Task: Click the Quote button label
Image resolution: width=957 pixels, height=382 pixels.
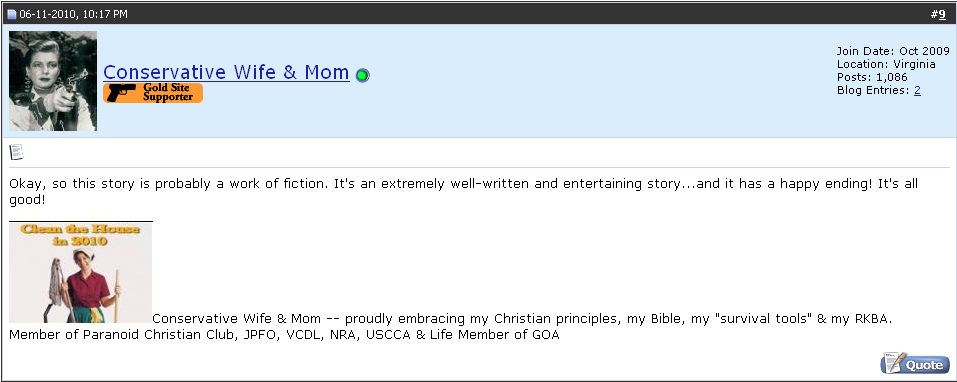Action: [x=923, y=365]
